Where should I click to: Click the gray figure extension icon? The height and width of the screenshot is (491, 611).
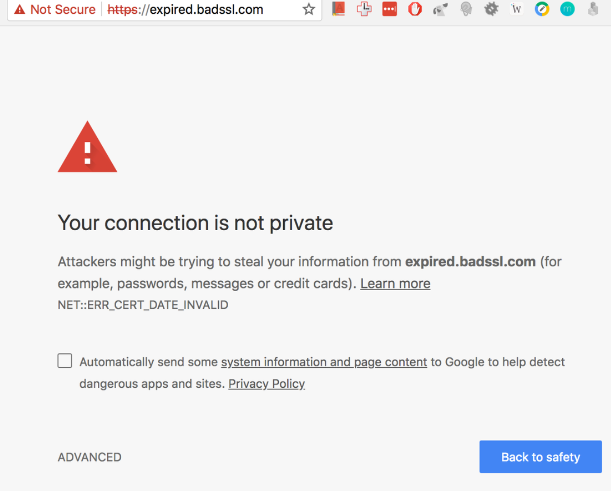pos(593,9)
